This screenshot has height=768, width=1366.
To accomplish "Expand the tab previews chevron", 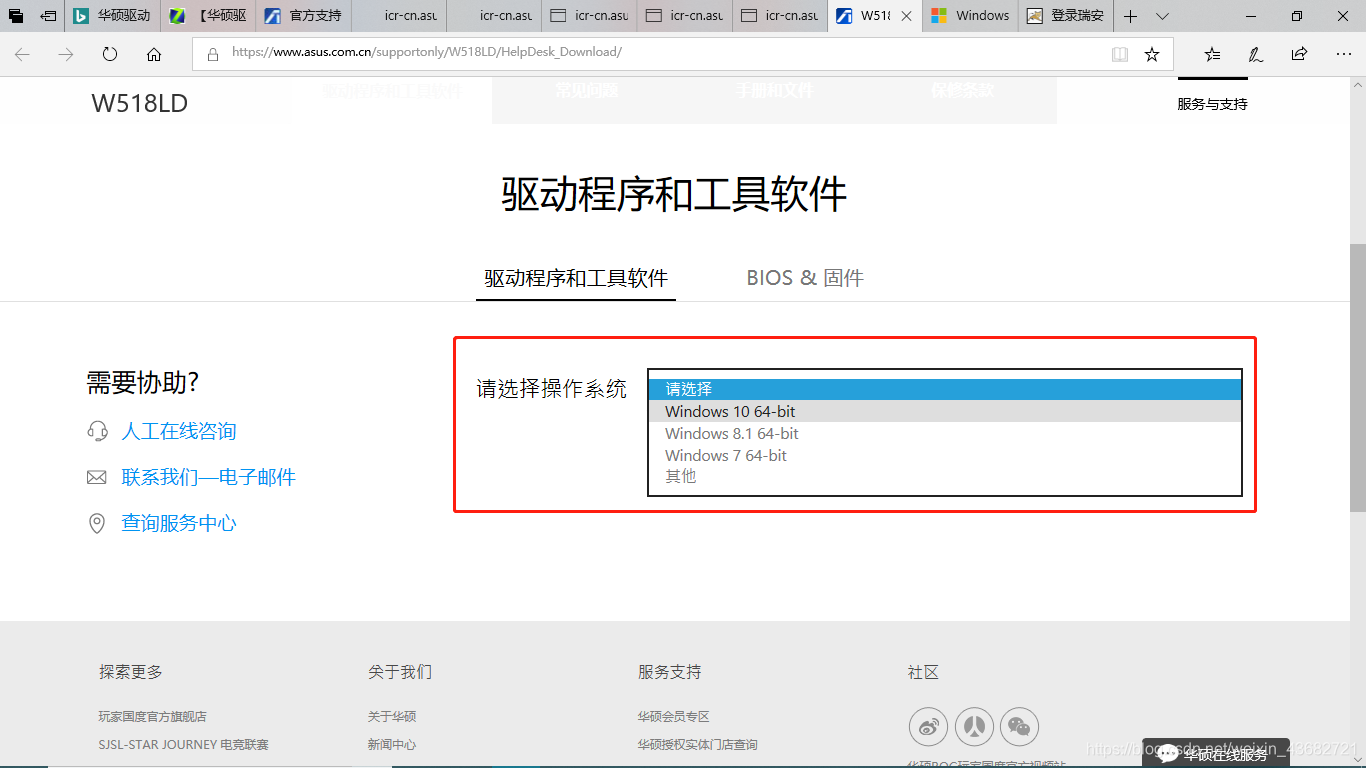I will tap(1162, 16).
